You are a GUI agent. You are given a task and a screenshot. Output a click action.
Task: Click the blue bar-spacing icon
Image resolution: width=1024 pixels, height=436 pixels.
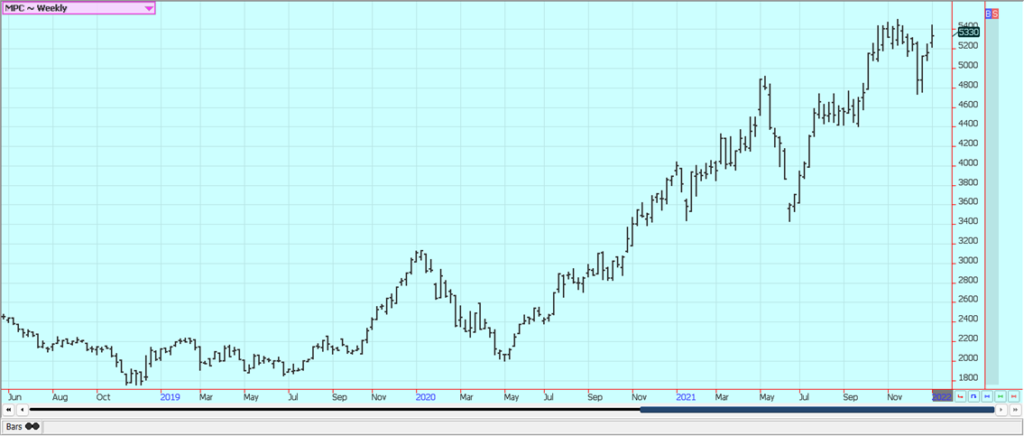987,396
